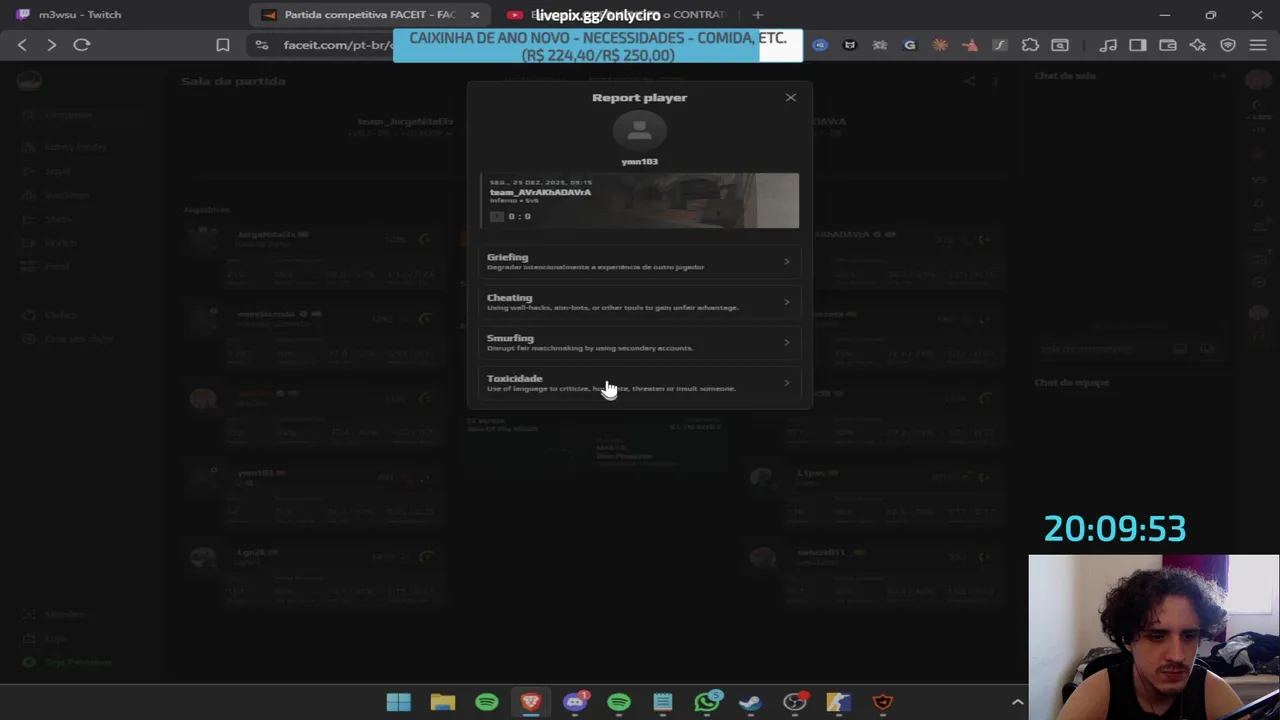Image resolution: width=1280 pixels, height=720 pixels.
Task: Open the Brave VPN icon
Action: (1228, 45)
